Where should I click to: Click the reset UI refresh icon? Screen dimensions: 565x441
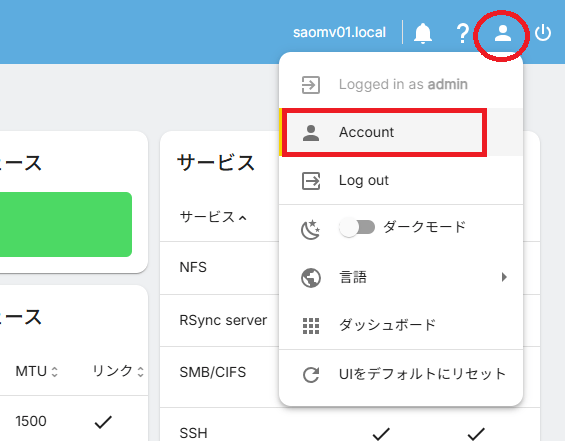311,374
